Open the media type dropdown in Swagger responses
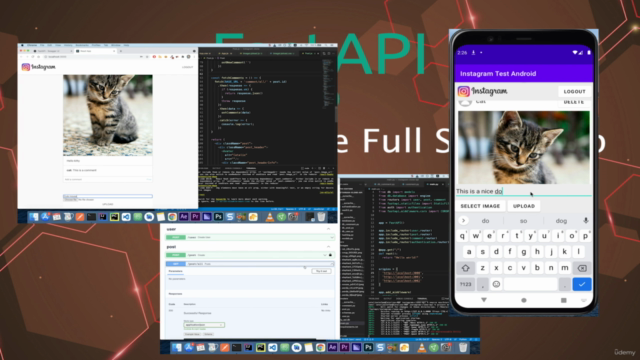 pos(204,325)
